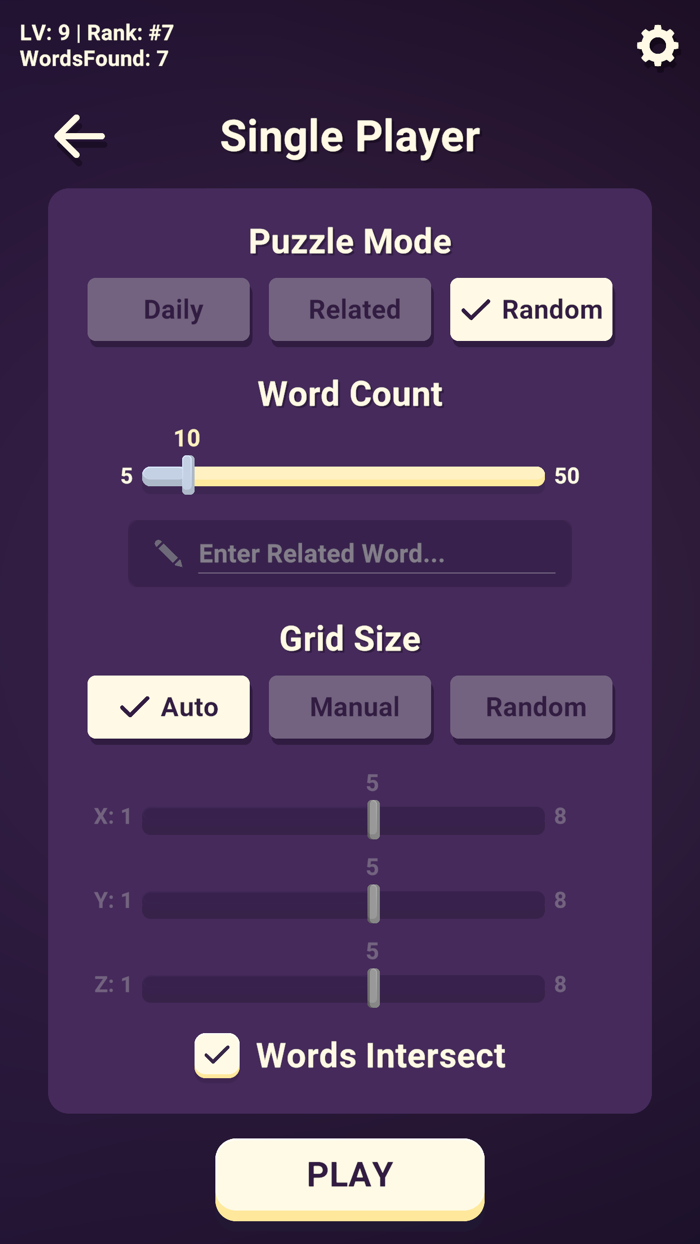Click the checkmark inside the Random mode button
The height and width of the screenshot is (1244, 700).
pos(474,310)
